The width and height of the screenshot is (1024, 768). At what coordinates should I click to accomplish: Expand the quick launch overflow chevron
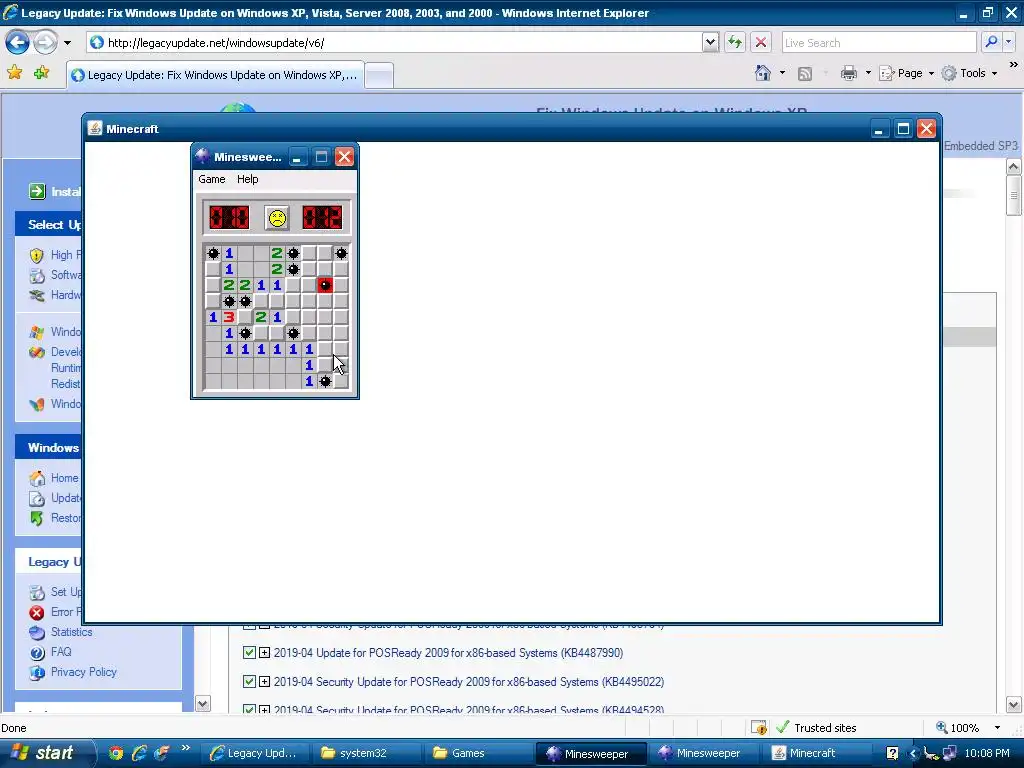coord(185,748)
